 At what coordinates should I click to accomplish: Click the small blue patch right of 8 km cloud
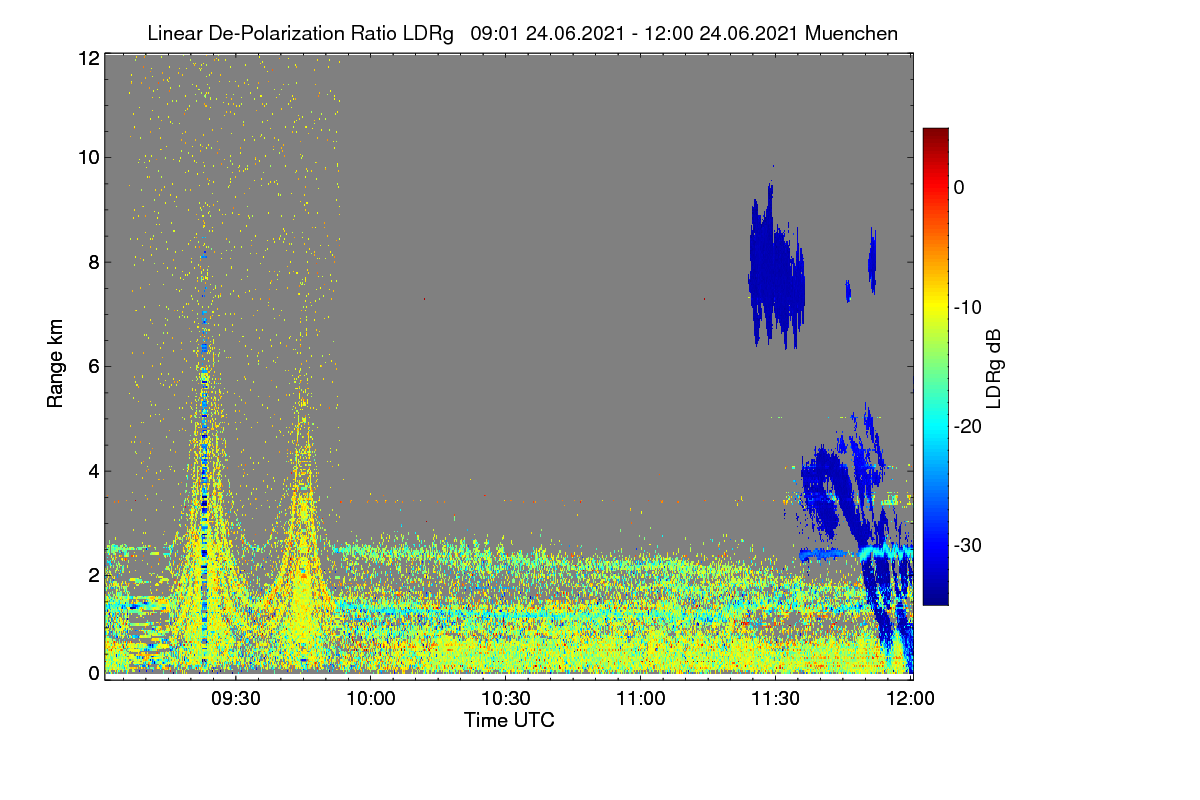[872, 260]
